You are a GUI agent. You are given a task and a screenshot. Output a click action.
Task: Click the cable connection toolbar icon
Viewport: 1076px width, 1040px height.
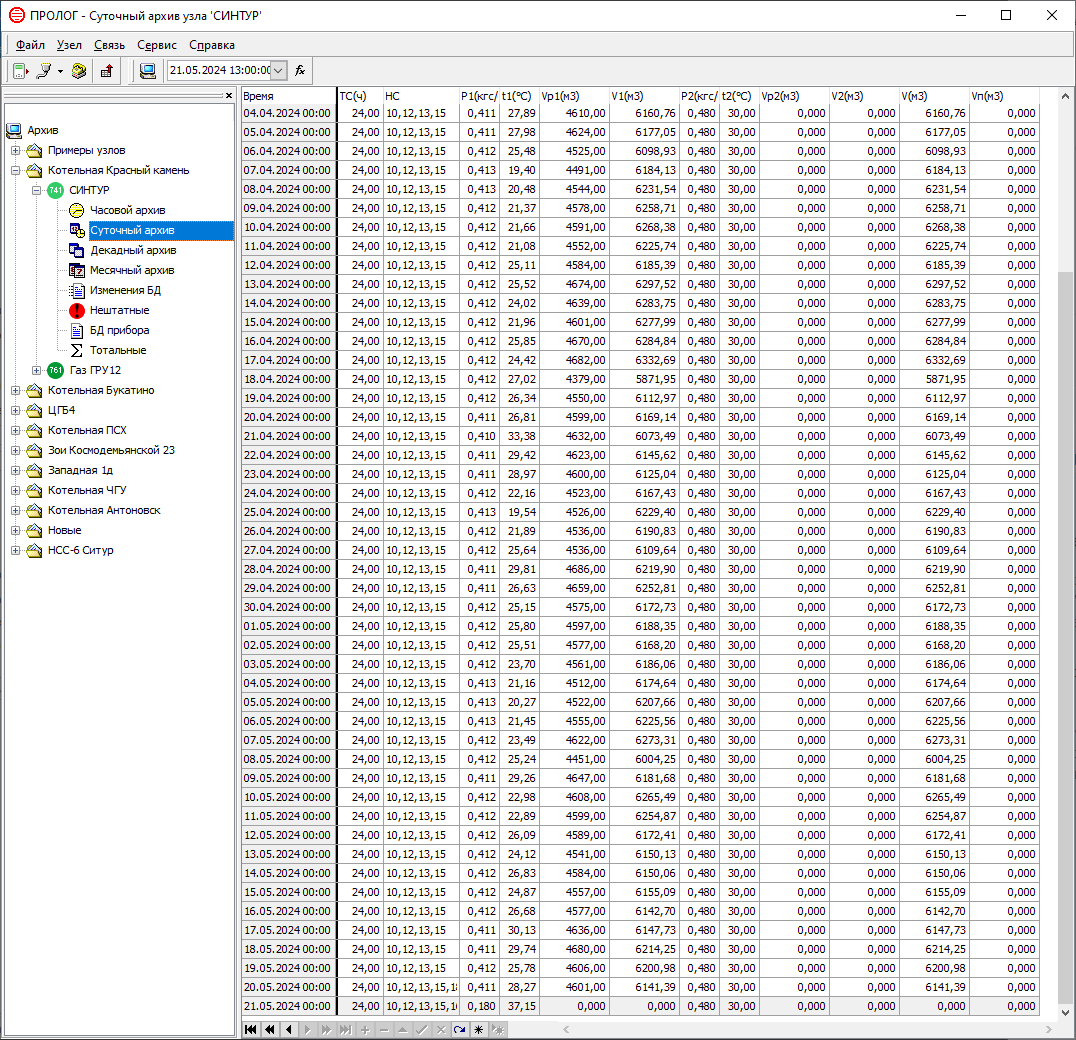click(43, 71)
